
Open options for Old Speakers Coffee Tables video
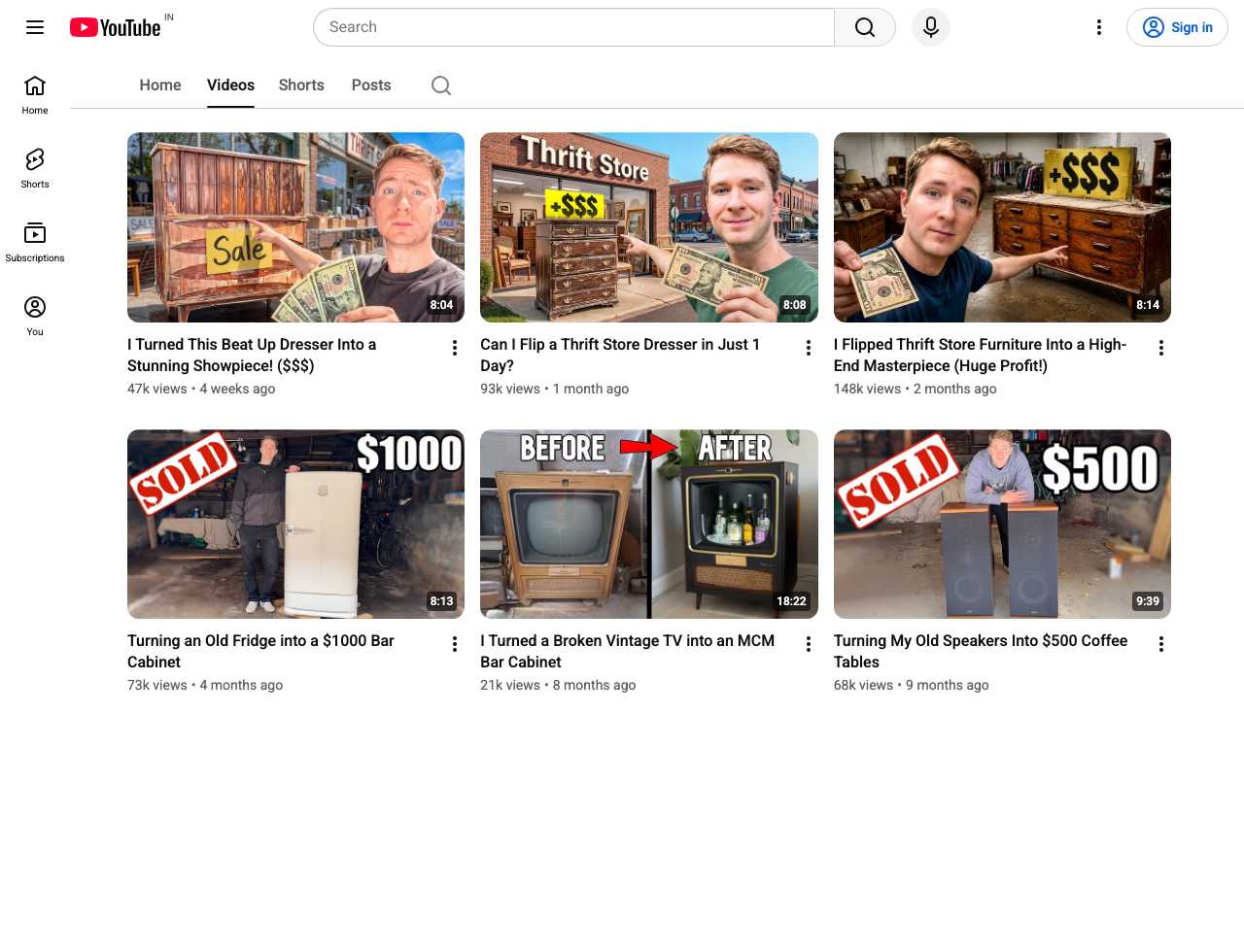[x=1161, y=644]
